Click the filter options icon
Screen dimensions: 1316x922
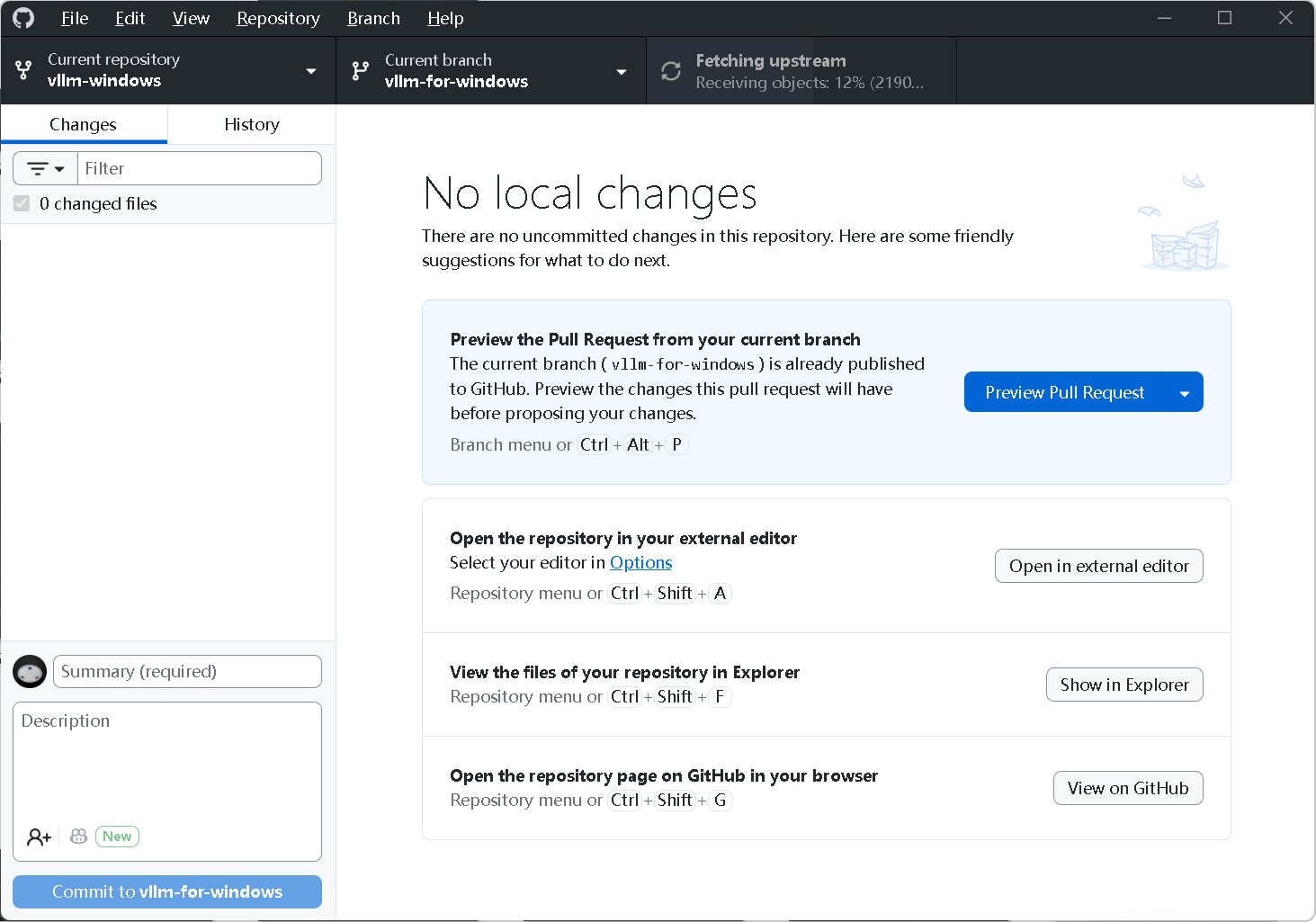coord(38,168)
